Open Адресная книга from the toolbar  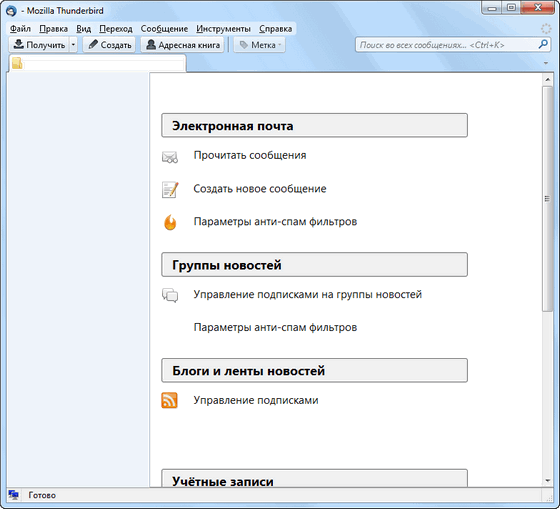[182, 45]
